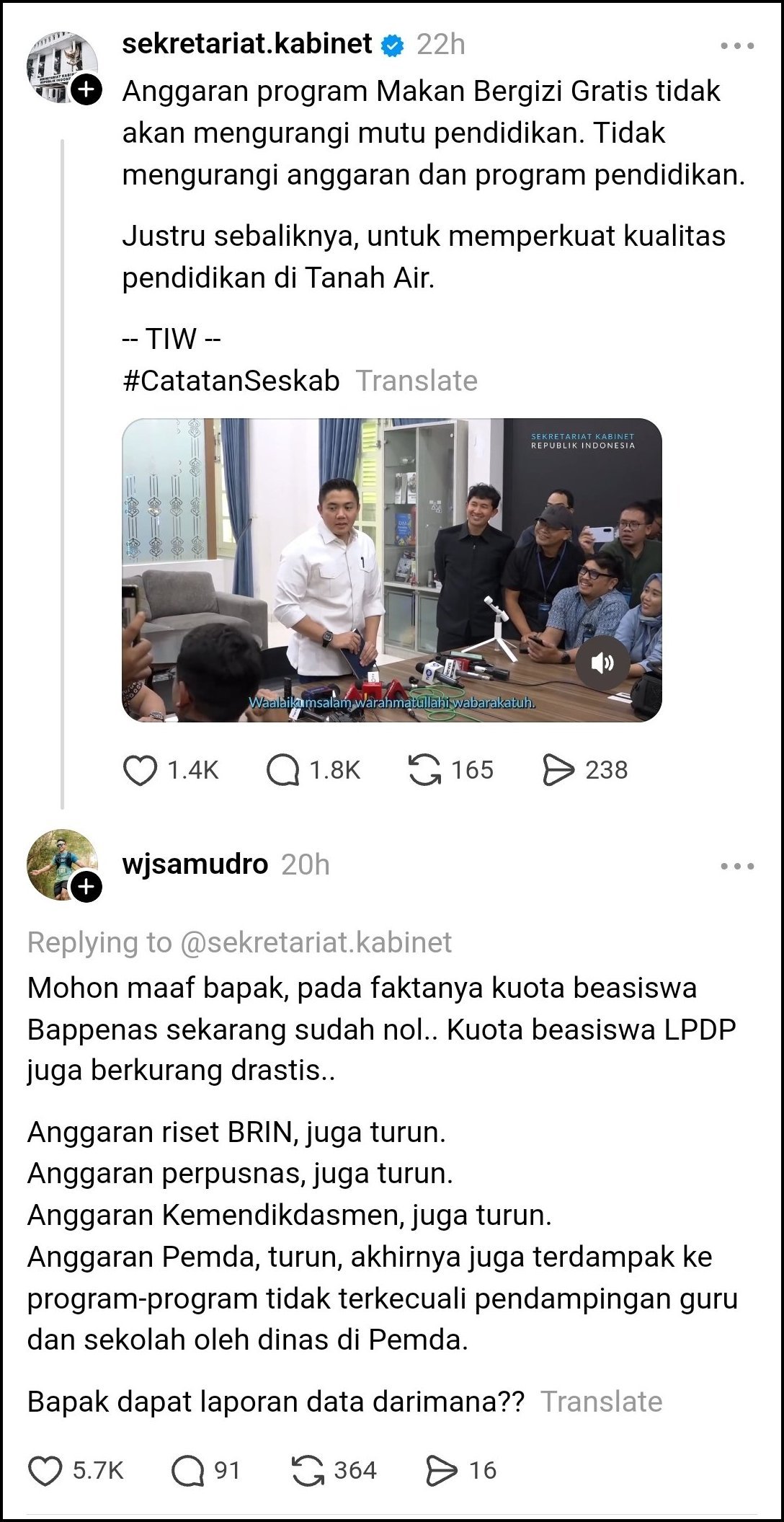Translate the sekretariat.kabinet post text
This screenshot has height=1522, width=784.
(416, 381)
